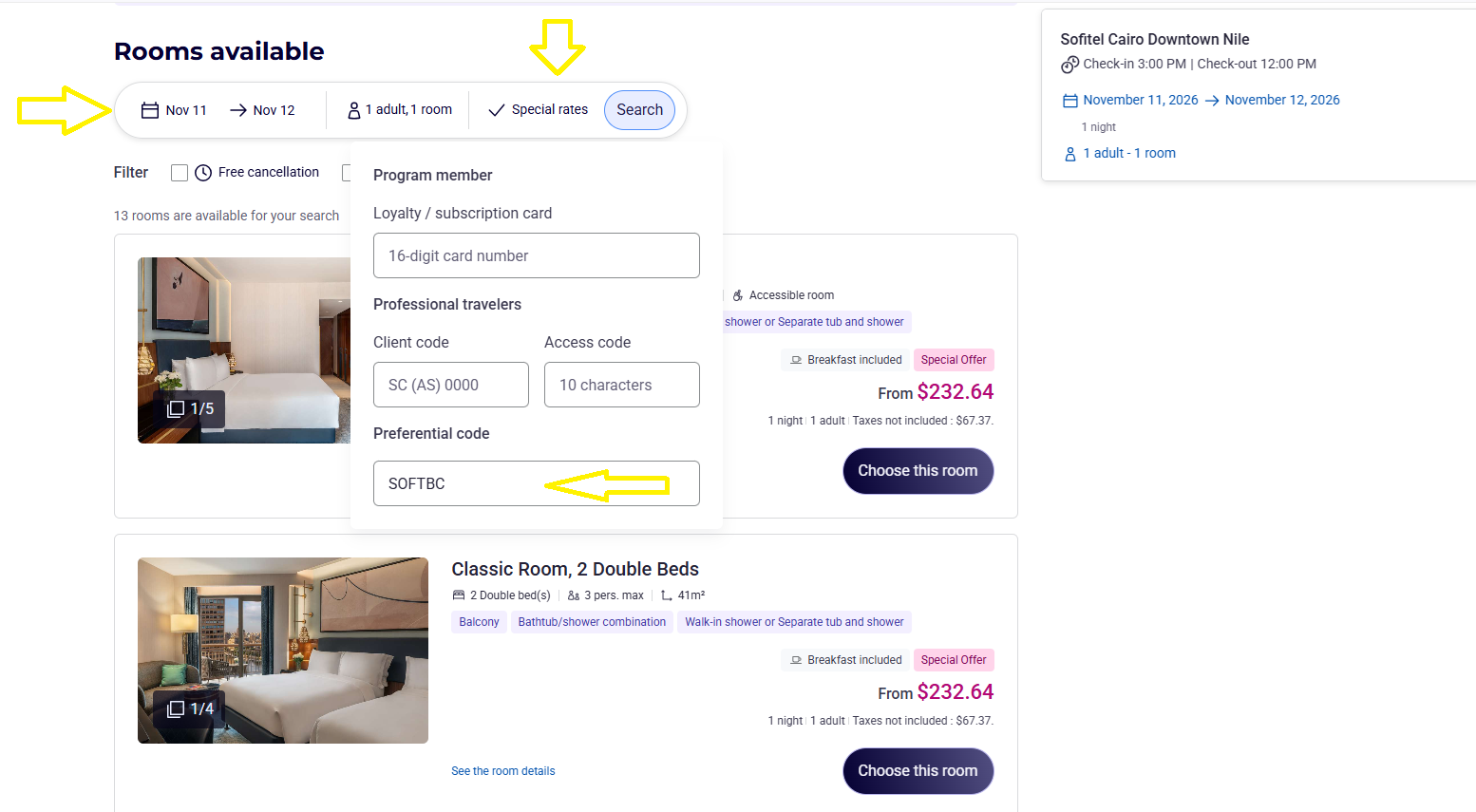Open the 1/5 photo gallery icon
Screen dimensions: 1476x812
[176, 408]
